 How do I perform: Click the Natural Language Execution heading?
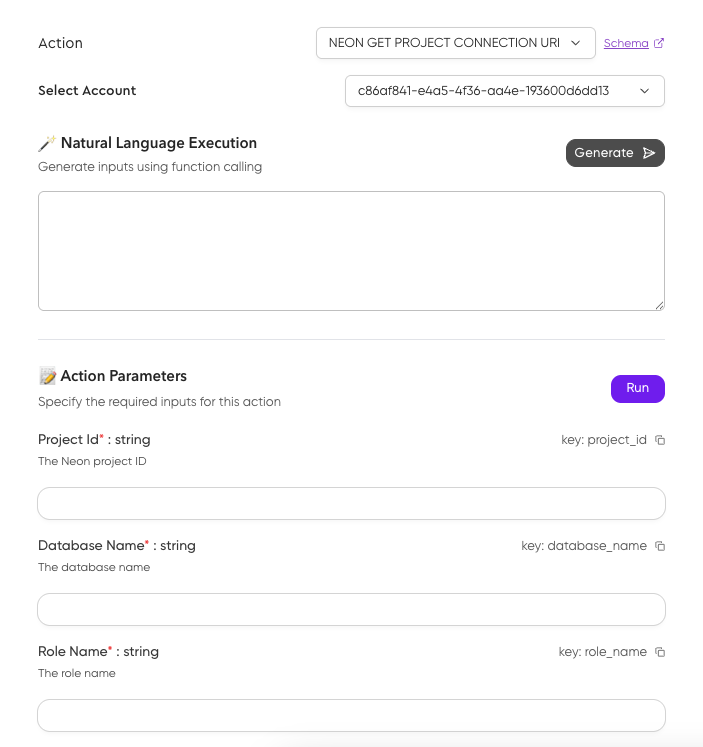click(158, 143)
